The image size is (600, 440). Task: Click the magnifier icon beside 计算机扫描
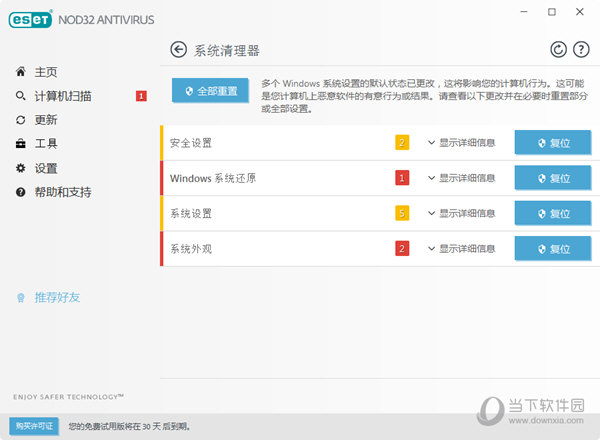click(x=21, y=96)
